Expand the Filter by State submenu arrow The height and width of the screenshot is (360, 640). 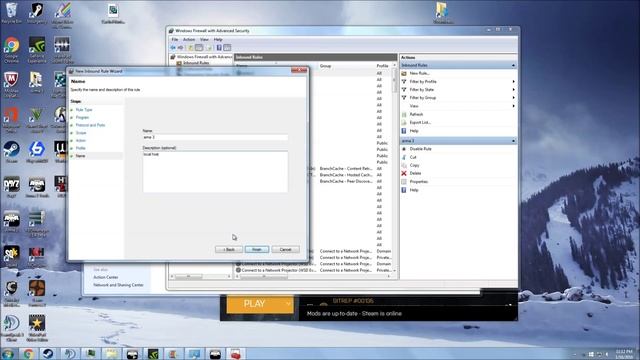tap(513, 90)
